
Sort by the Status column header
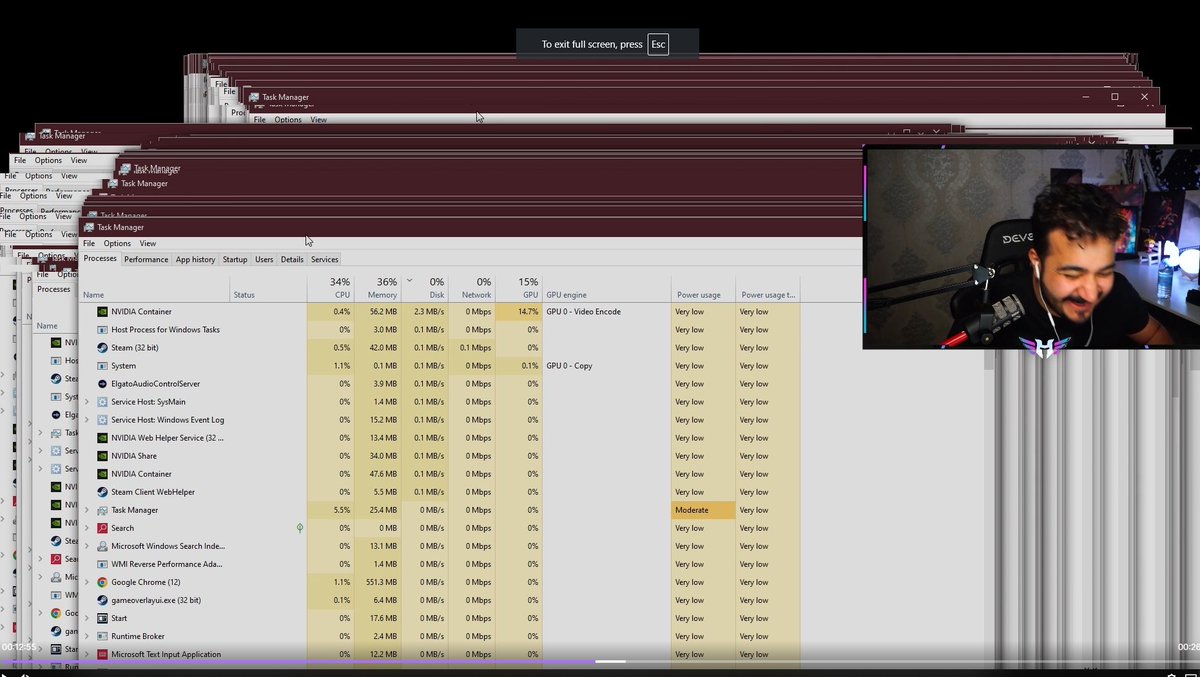[x=268, y=288]
